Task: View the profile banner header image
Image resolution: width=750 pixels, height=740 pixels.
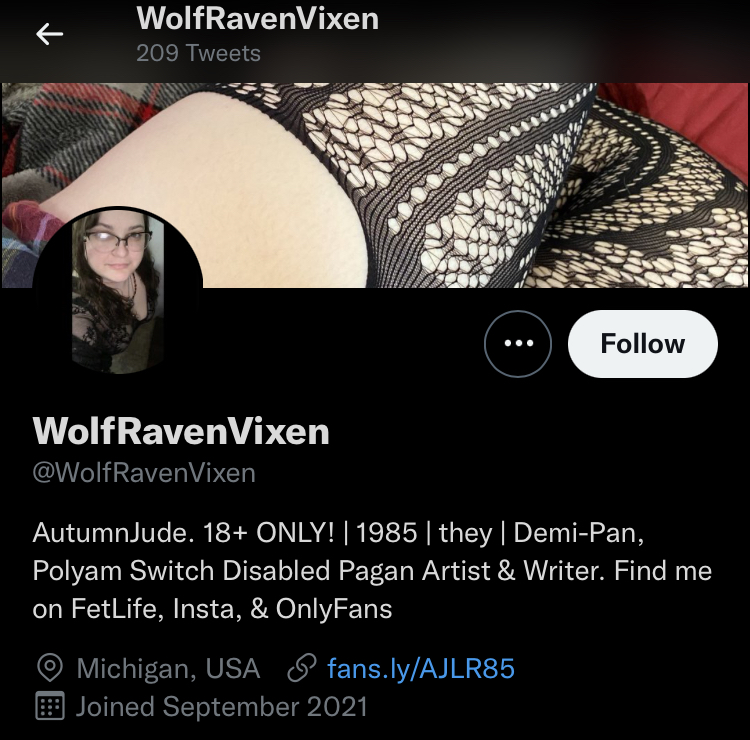Action: [375, 186]
